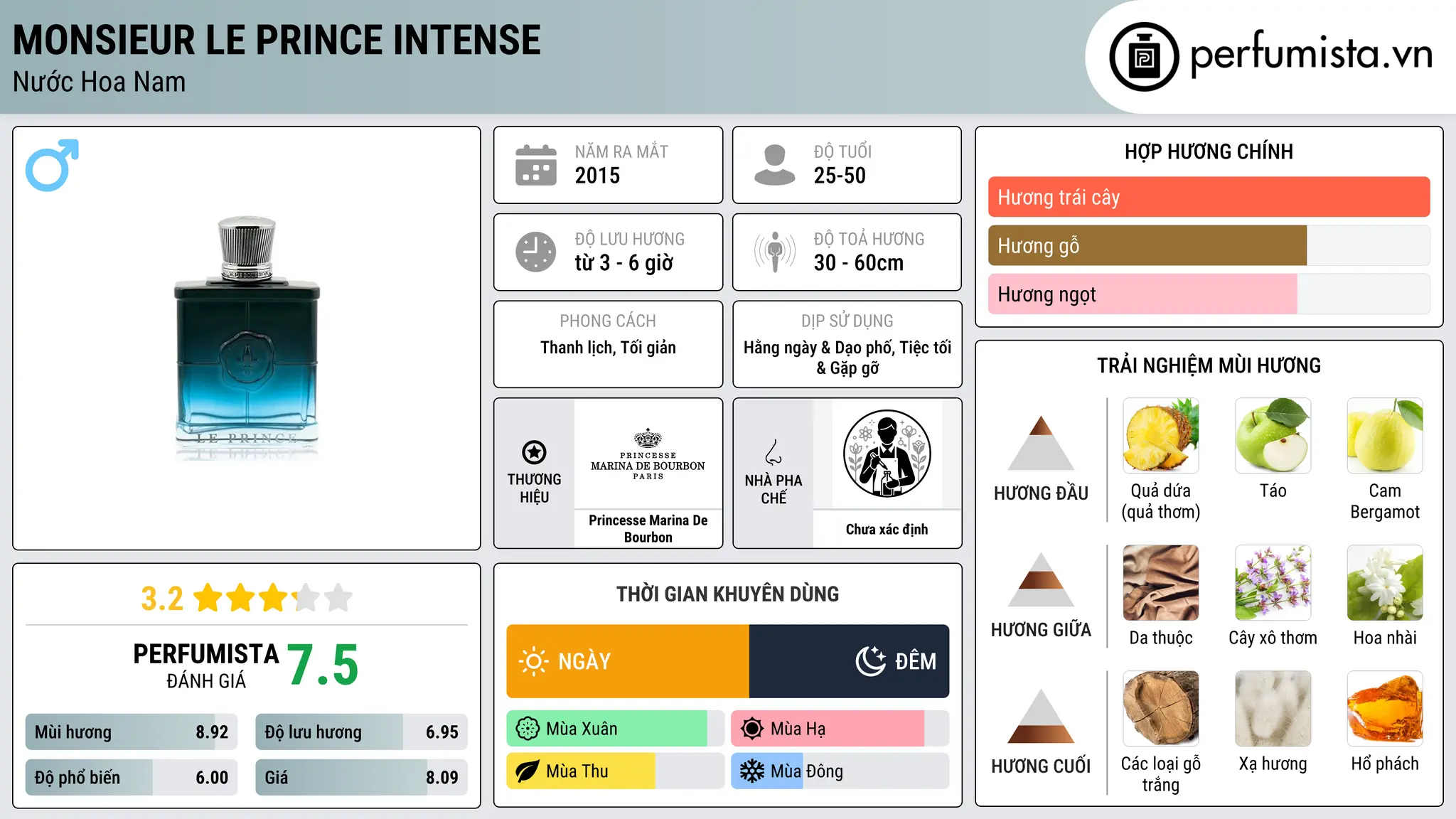Viewport: 1456px width, 819px height.
Task: Click the sillage value 30 - 60cm
Action: pos(859,262)
